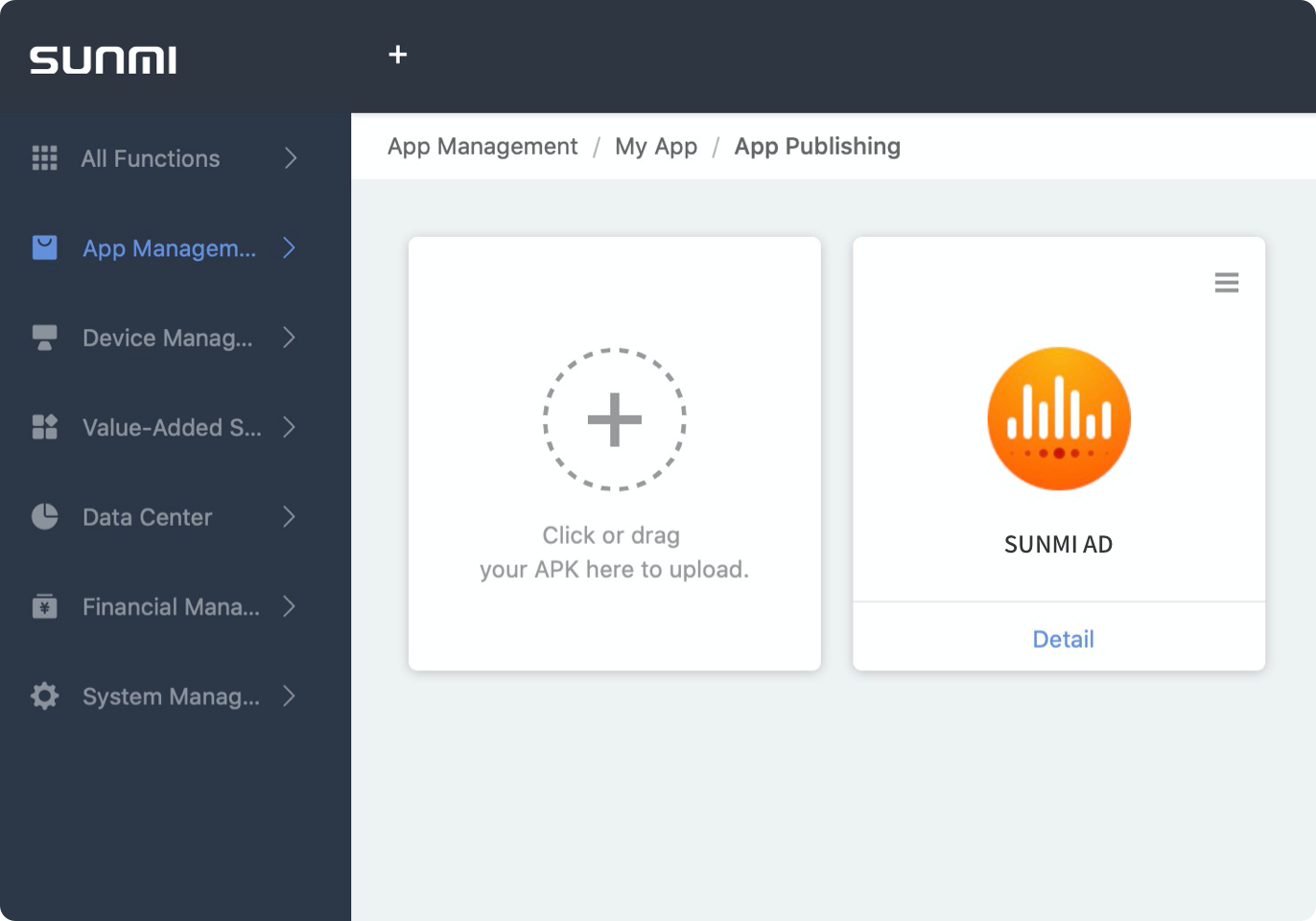Expand the Device Management chevron arrow
This screenshot has width=1316, height=921.
pyautogui.click(x=289, y=338)
